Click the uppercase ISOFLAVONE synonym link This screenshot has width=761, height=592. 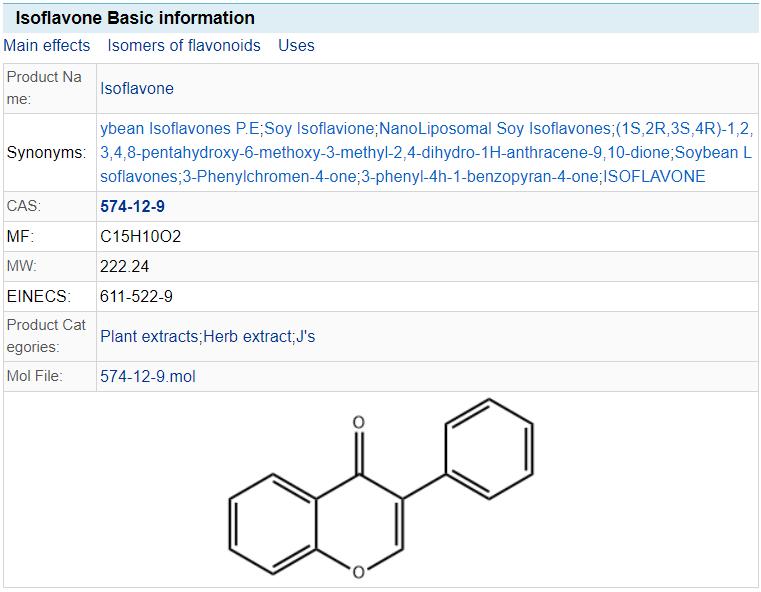tap(654, 176)
